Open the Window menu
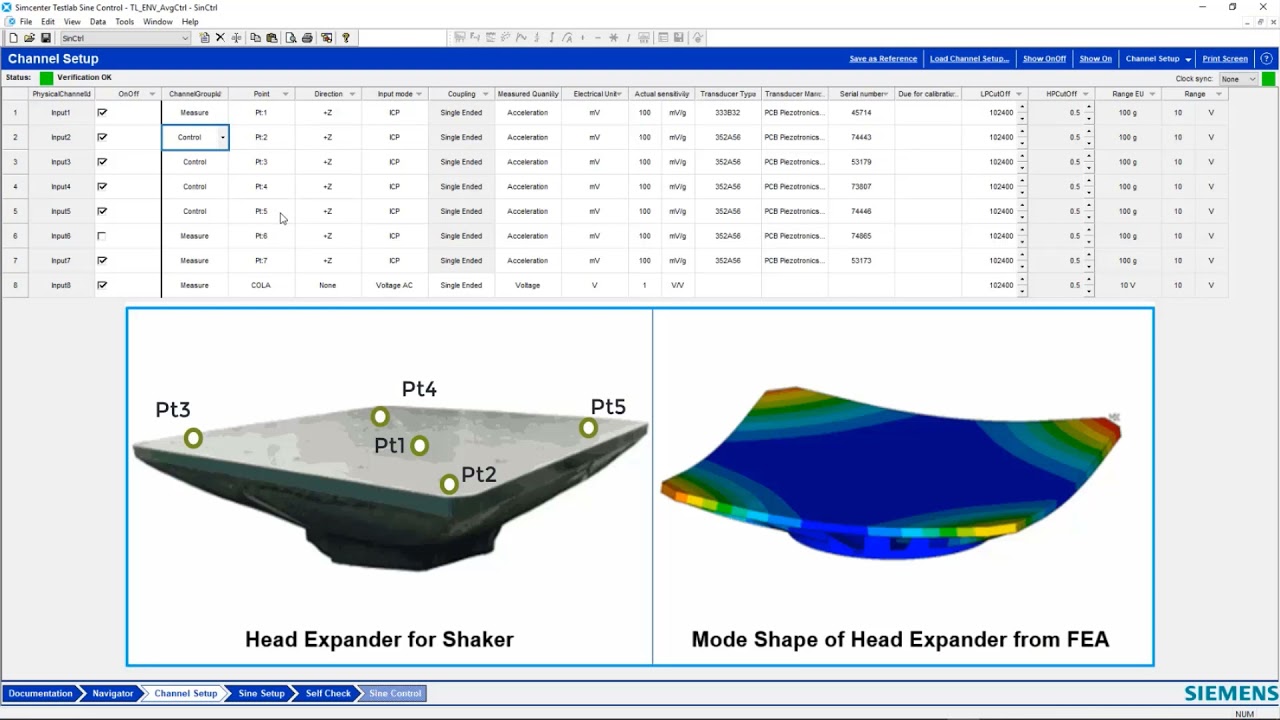This screenshot has height=720, width=1280. pyautogui.click(x=157, y=21)
